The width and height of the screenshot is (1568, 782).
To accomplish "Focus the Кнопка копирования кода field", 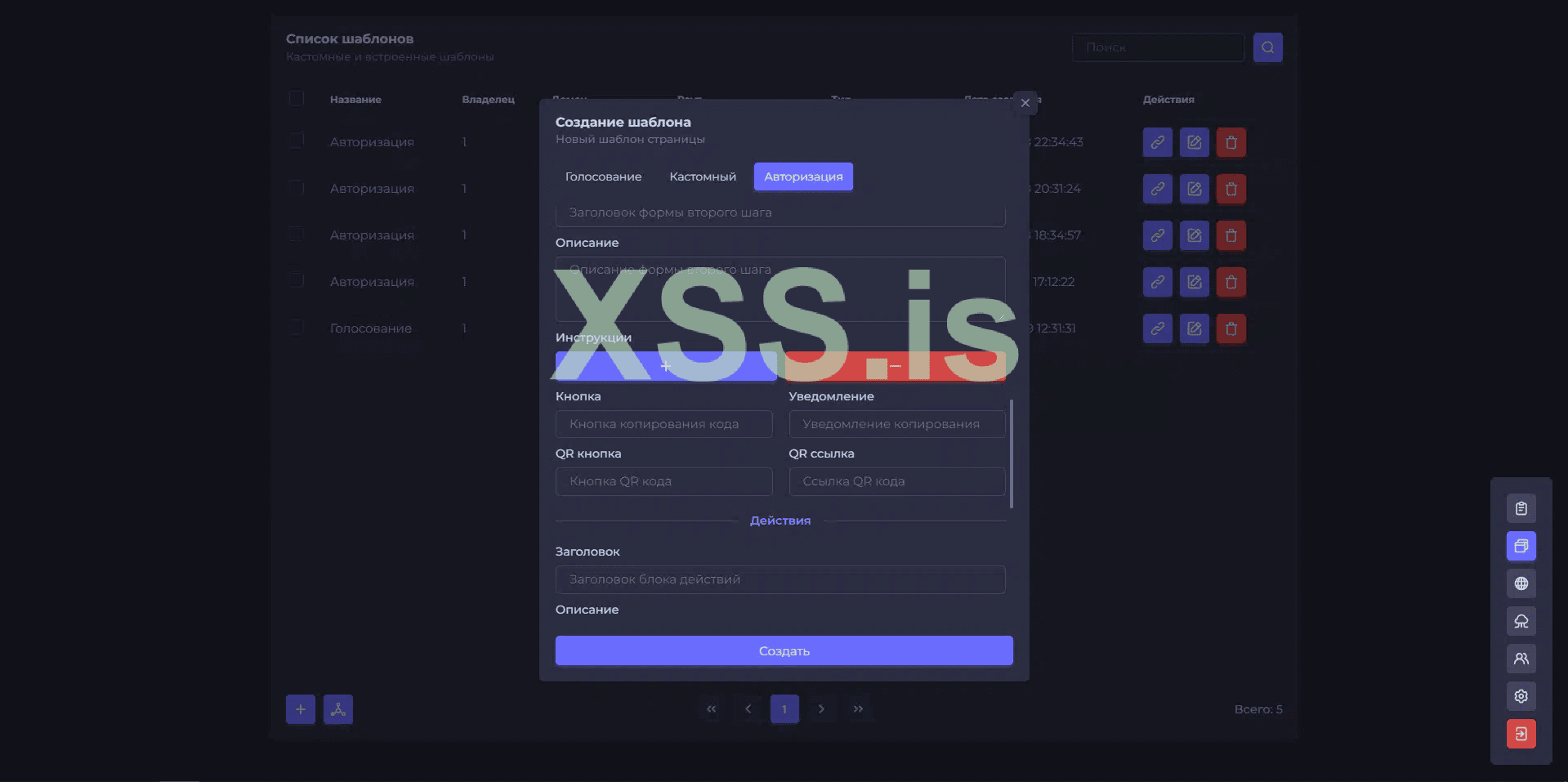I will [x=664, y=424].
